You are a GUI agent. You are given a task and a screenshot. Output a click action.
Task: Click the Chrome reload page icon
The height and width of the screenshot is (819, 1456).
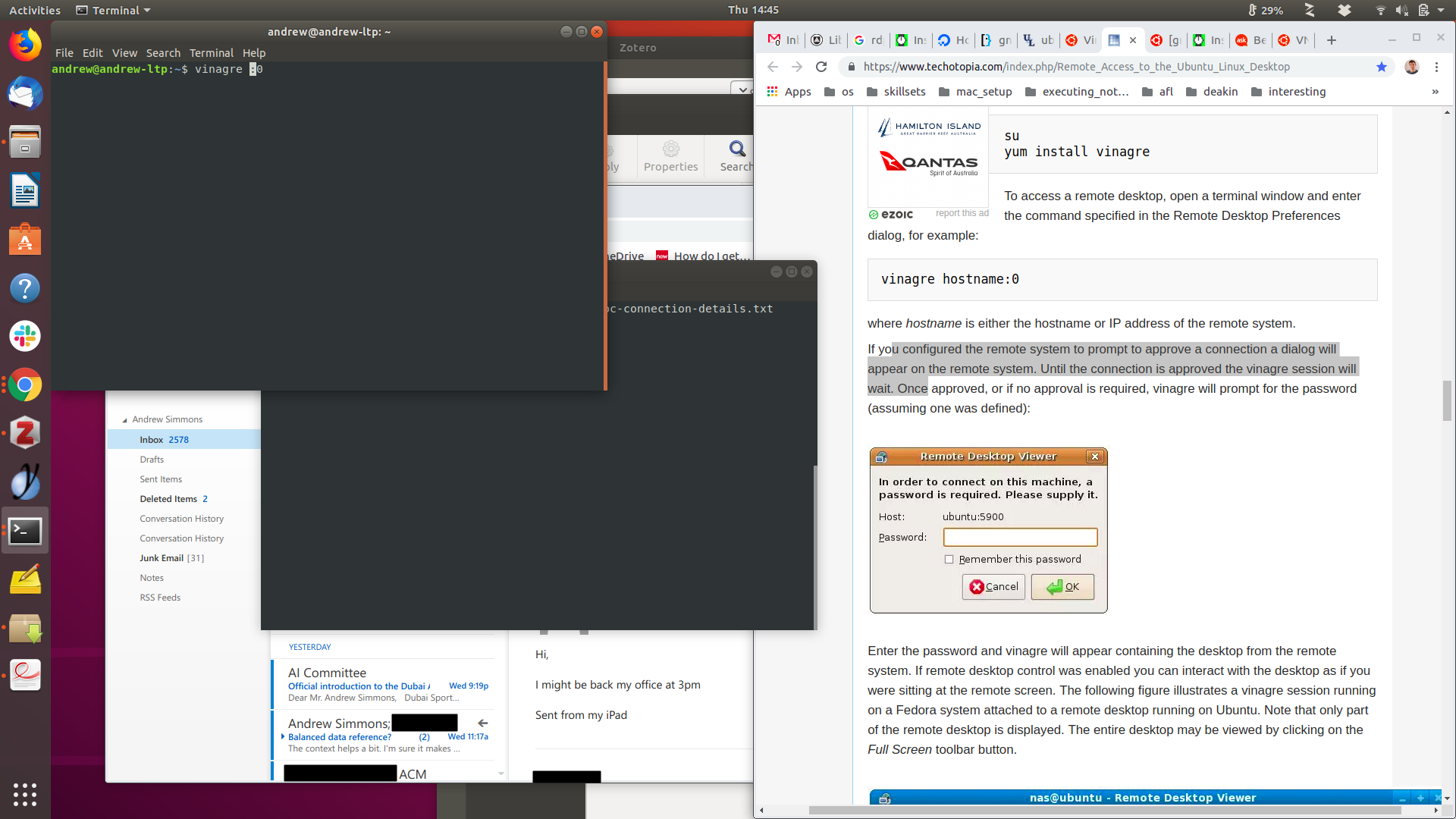point(821,67)
